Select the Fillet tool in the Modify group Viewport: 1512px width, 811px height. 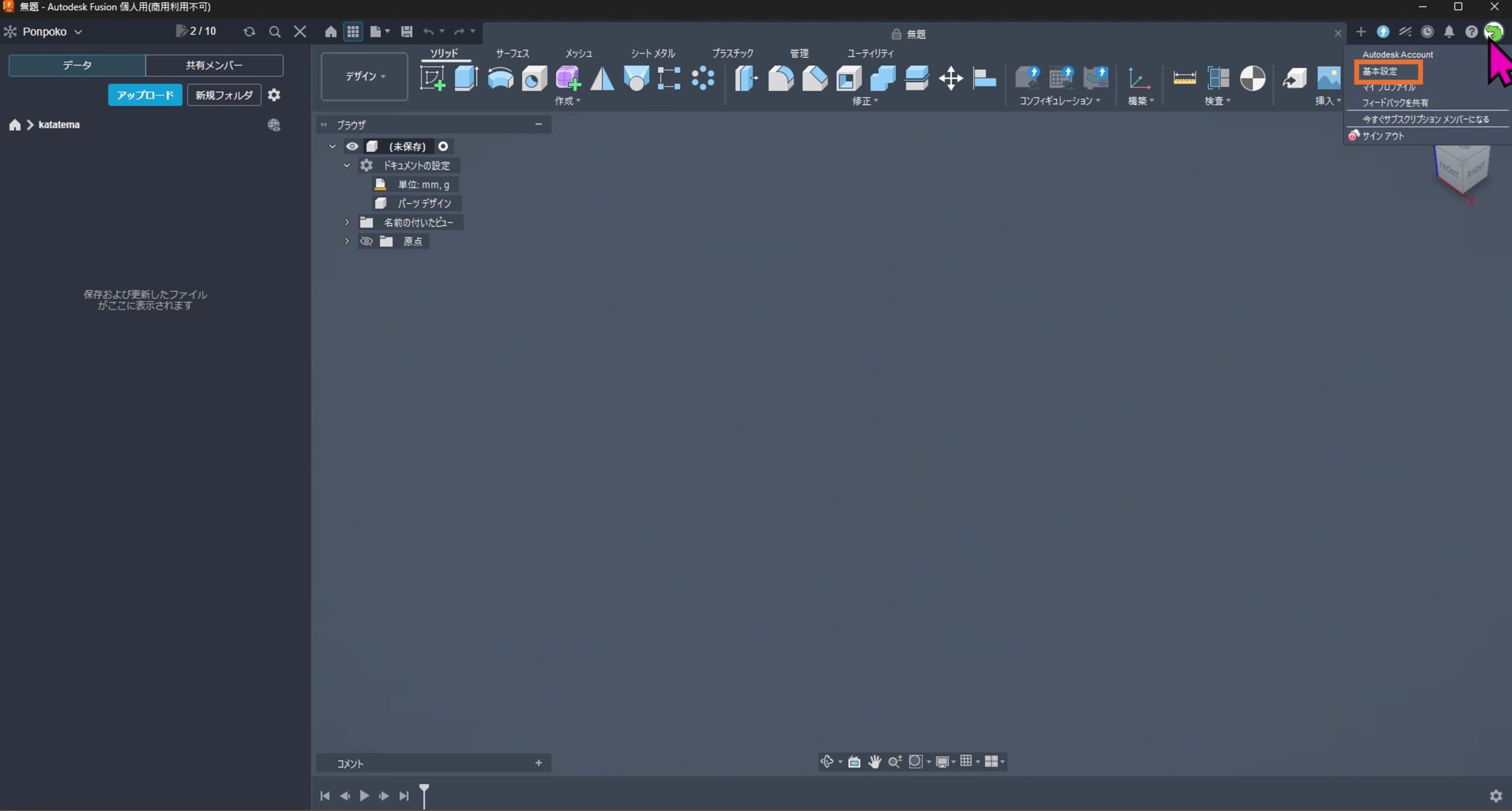780,78
